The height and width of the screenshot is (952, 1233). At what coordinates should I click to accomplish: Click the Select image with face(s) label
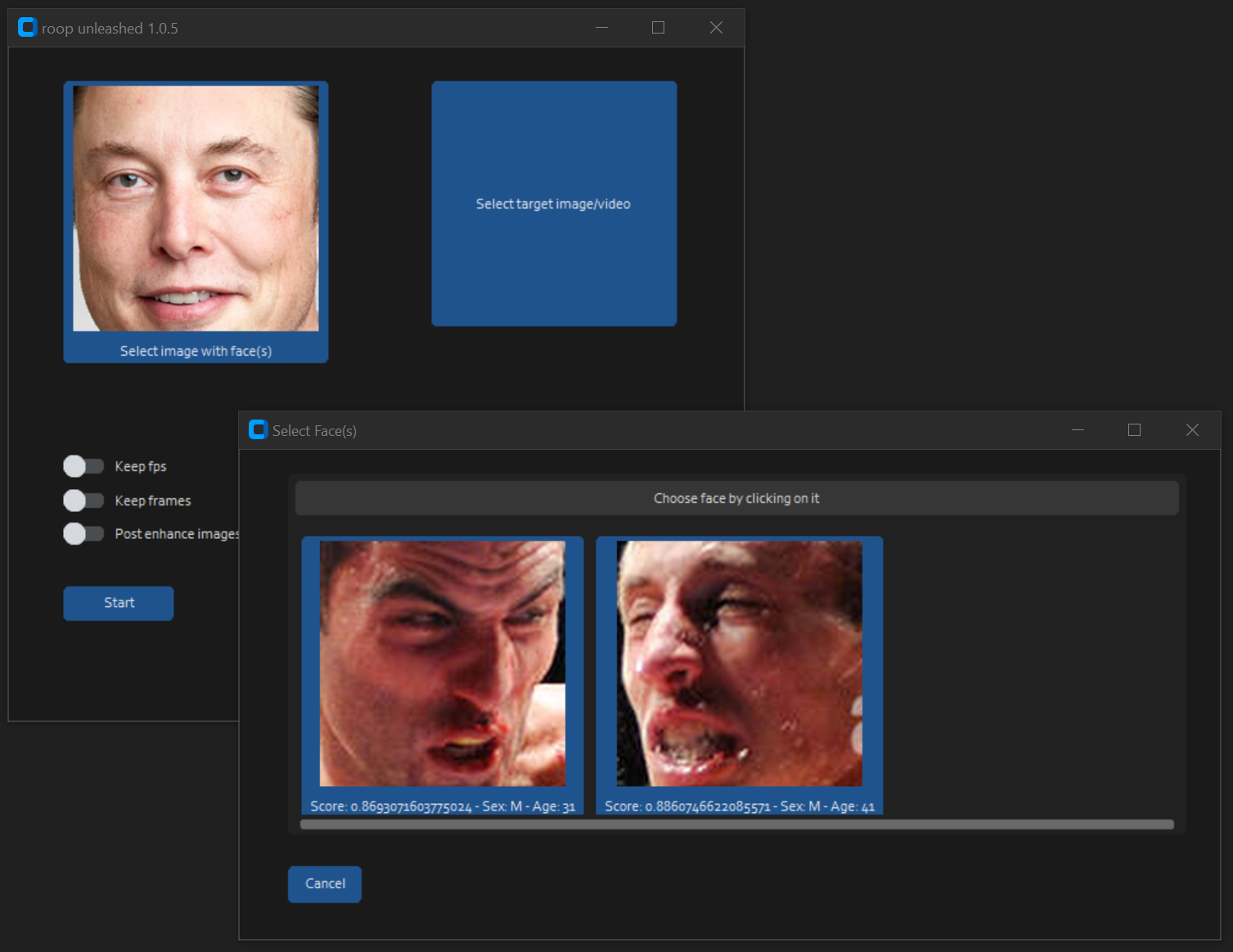196,350
